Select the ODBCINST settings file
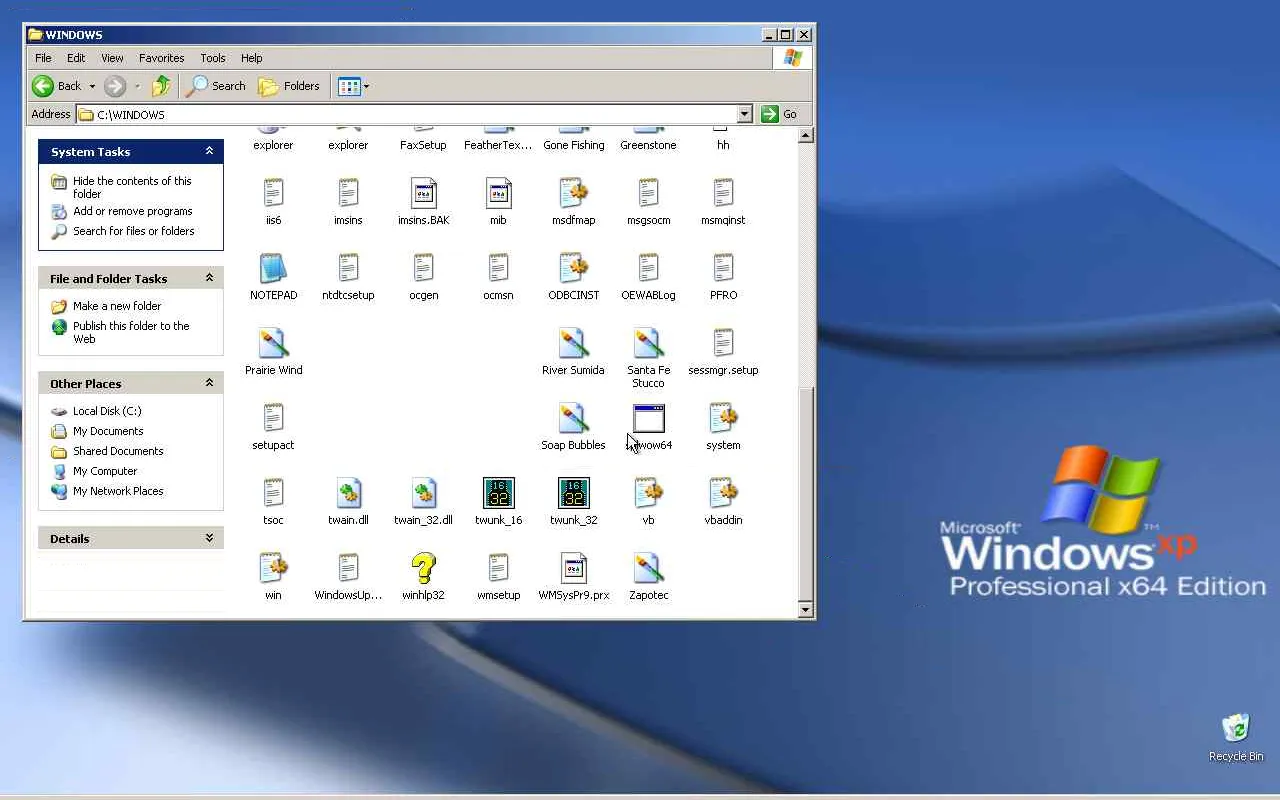Image resolution: width=1280 pixels, height=800 pixels. pyautogui.click(x=573, y=268)
